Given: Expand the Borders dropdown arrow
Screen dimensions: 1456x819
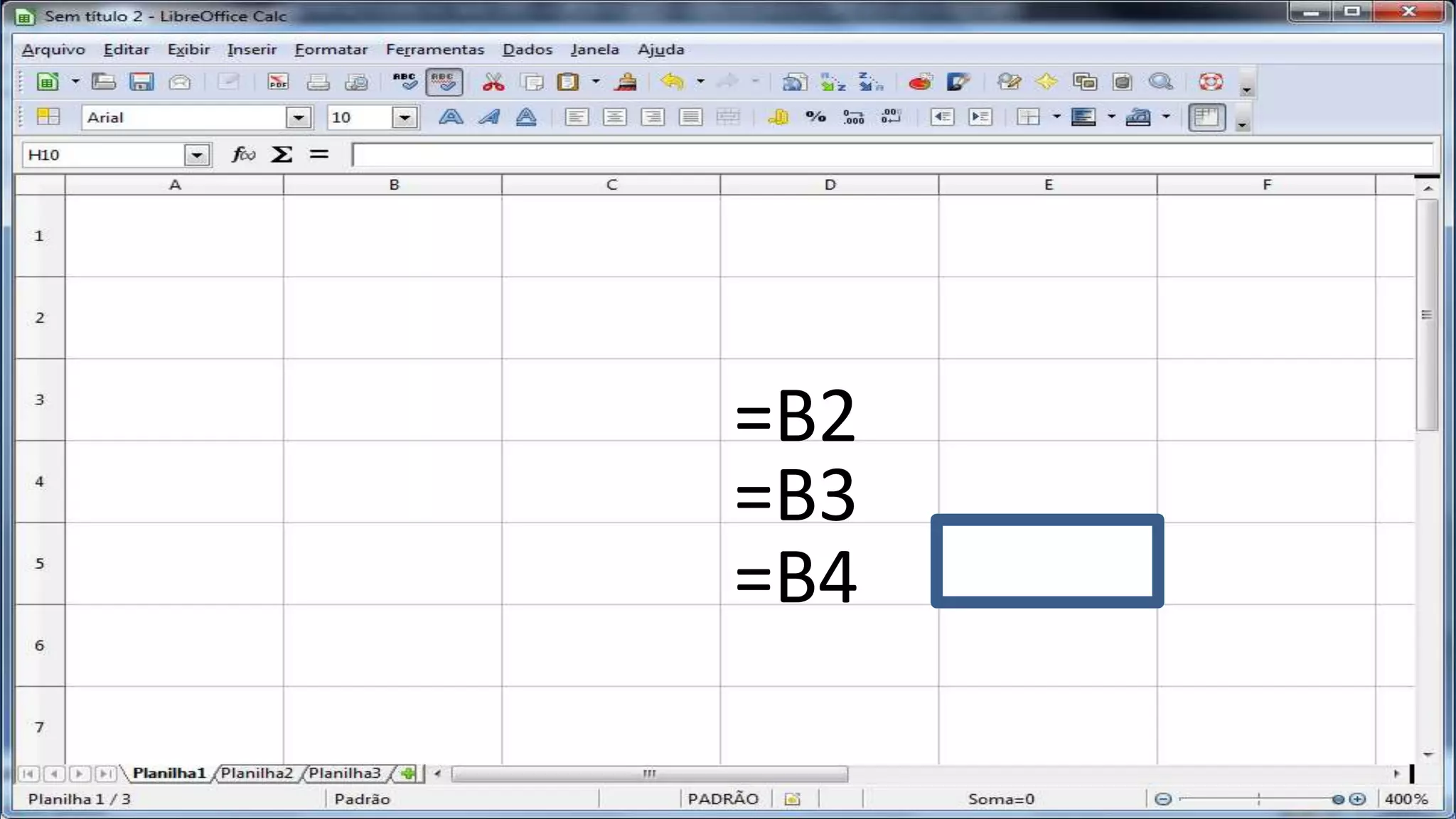Looking at the screenshot, I should click(1056, 117).
